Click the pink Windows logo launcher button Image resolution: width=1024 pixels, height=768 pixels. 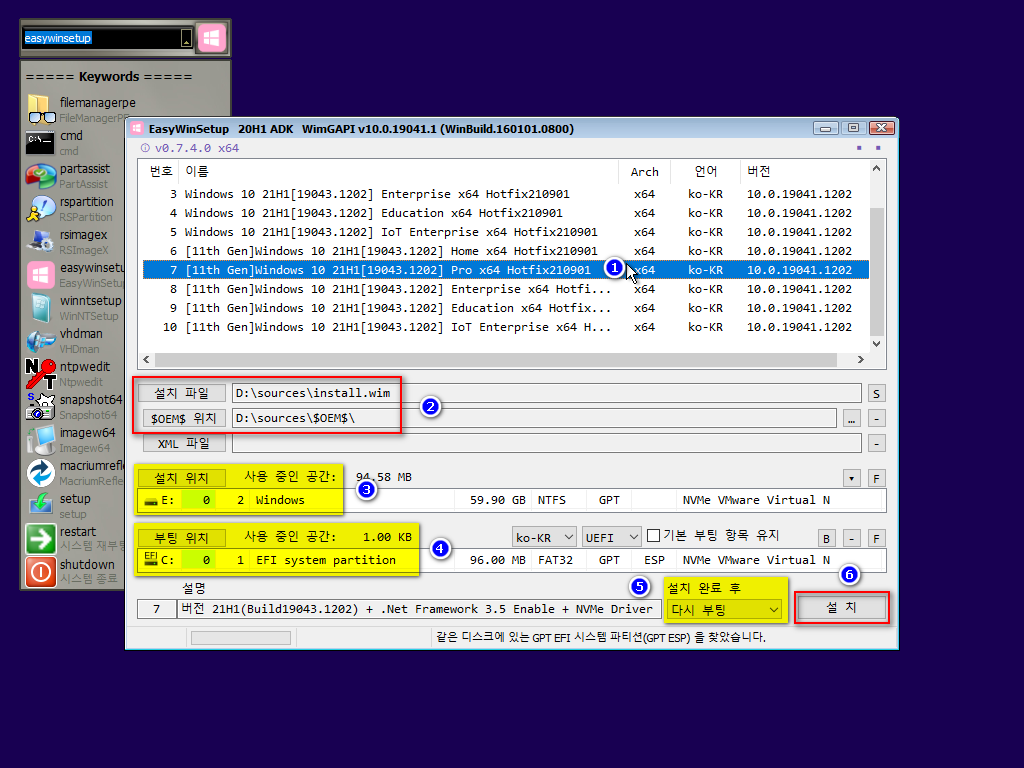(211, 39)
